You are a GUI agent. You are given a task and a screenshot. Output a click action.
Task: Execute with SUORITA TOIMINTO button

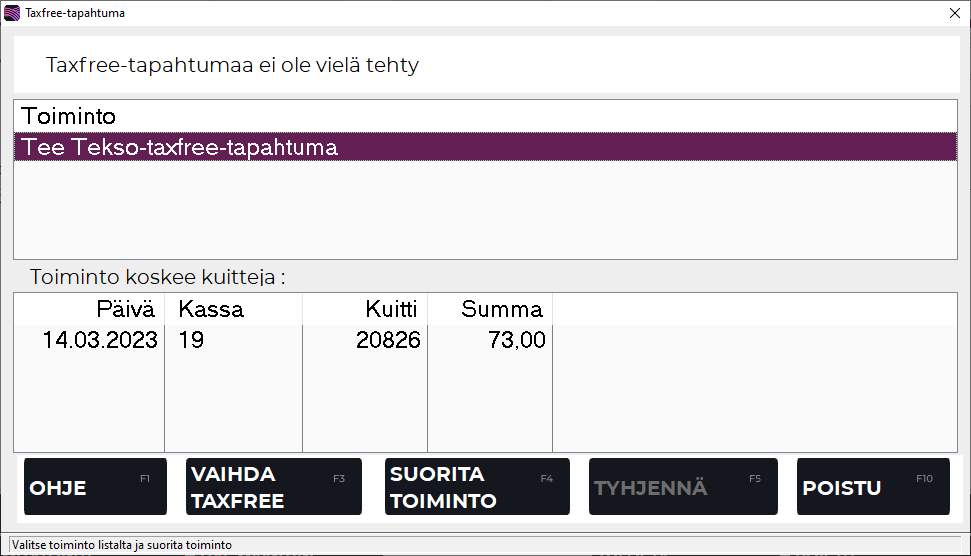click(477, 487)
